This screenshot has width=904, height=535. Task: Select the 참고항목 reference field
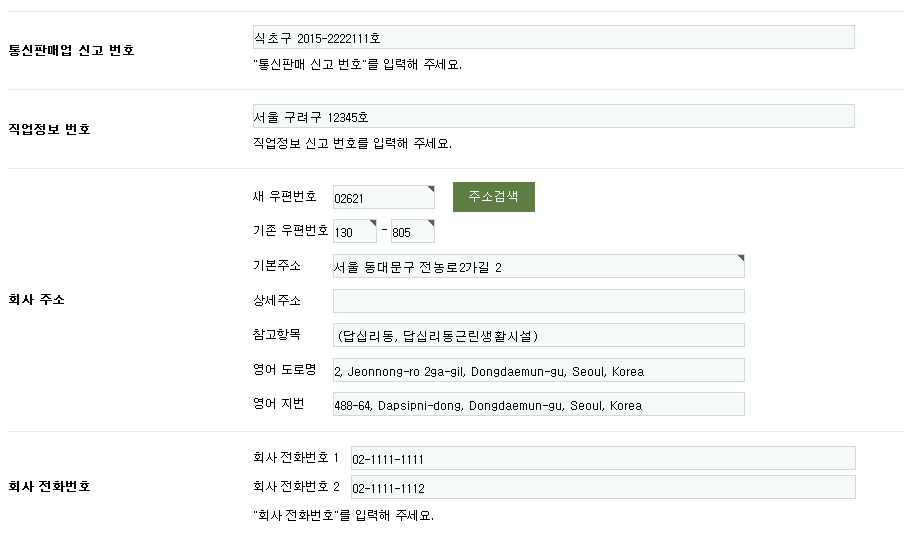(x=538, y=335)
